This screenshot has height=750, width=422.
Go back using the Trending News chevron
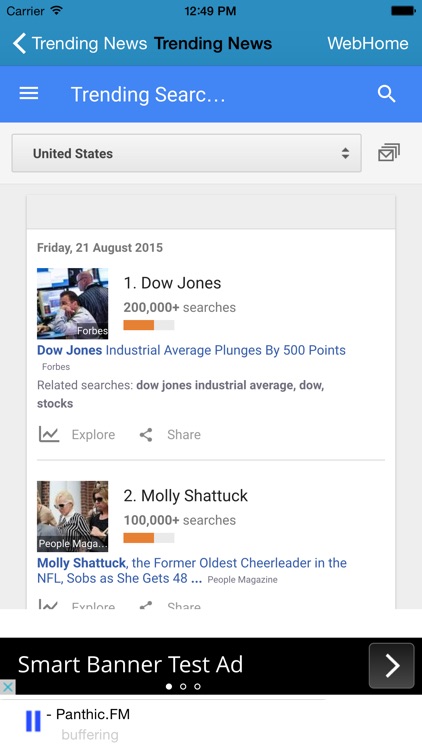coord(19,44)
